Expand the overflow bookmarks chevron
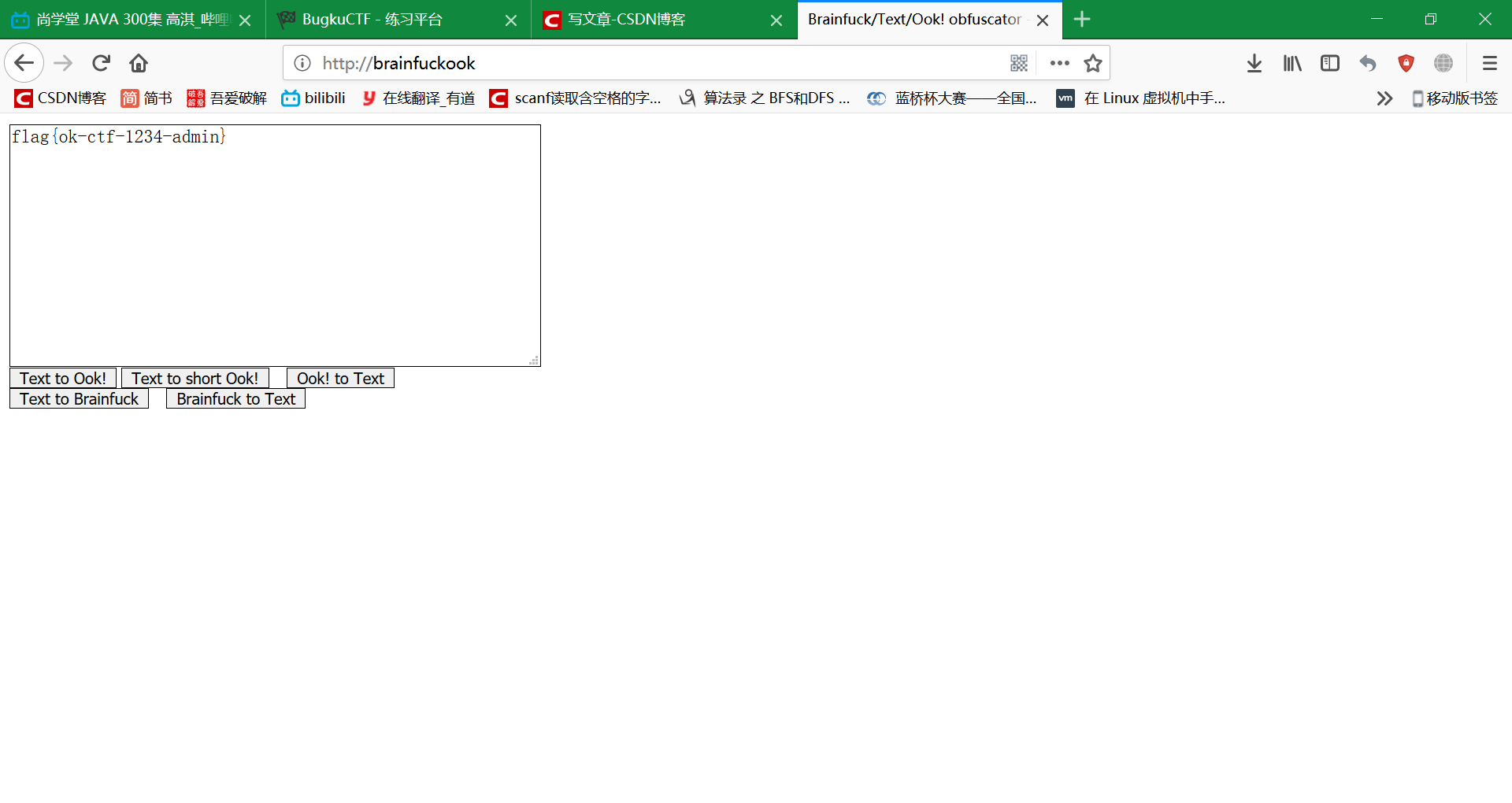Screen dimensions: 1512x803 pyautogui.click(x=1384, y=98)
